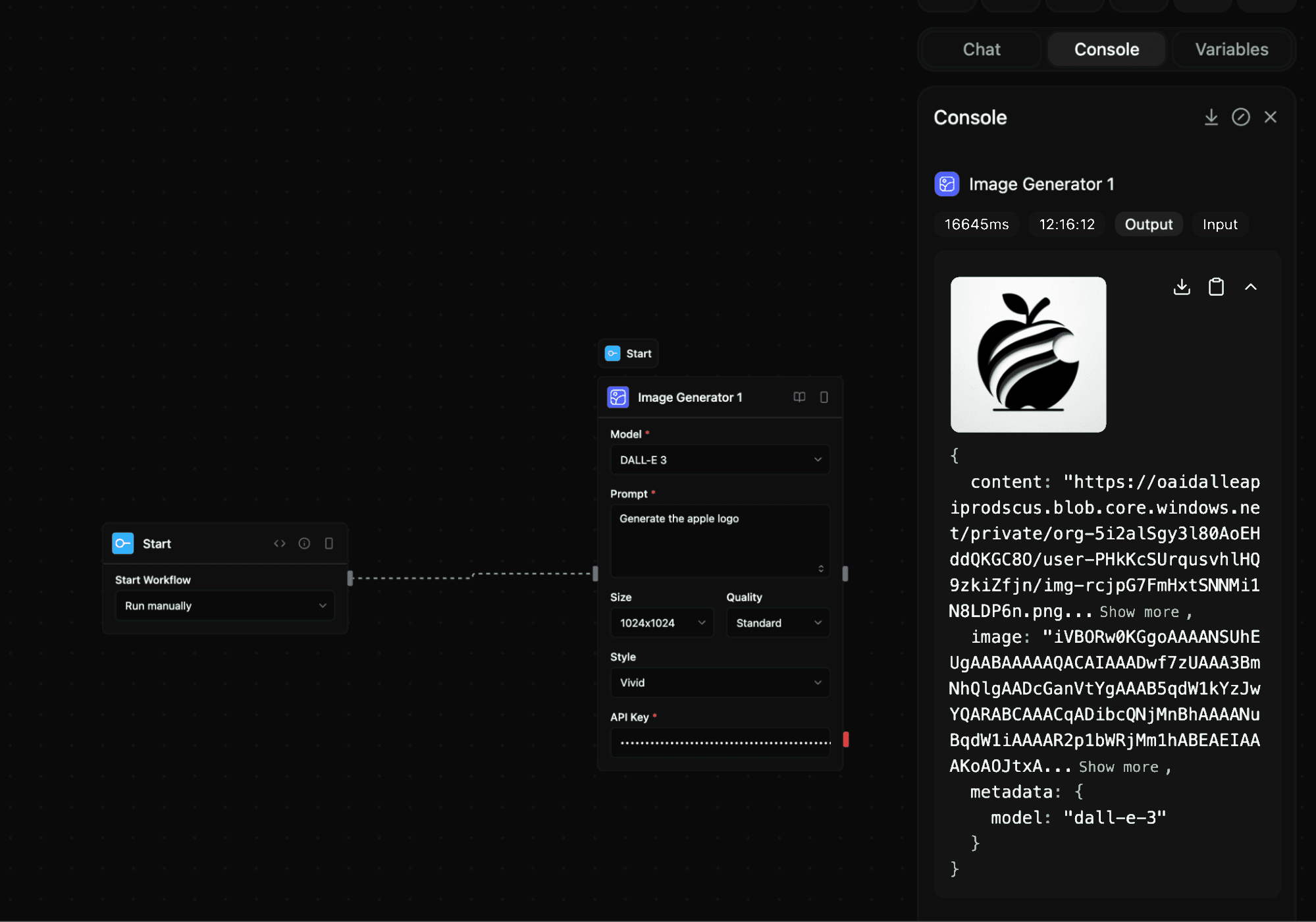Open documentation for Image Generator 1 node

coord(799,397)
